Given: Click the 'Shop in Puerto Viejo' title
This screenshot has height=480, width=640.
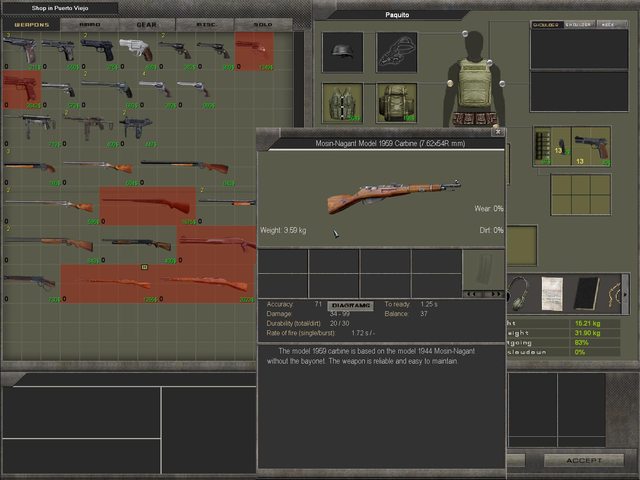Looking at the screenshot, I should click(60, 8).
